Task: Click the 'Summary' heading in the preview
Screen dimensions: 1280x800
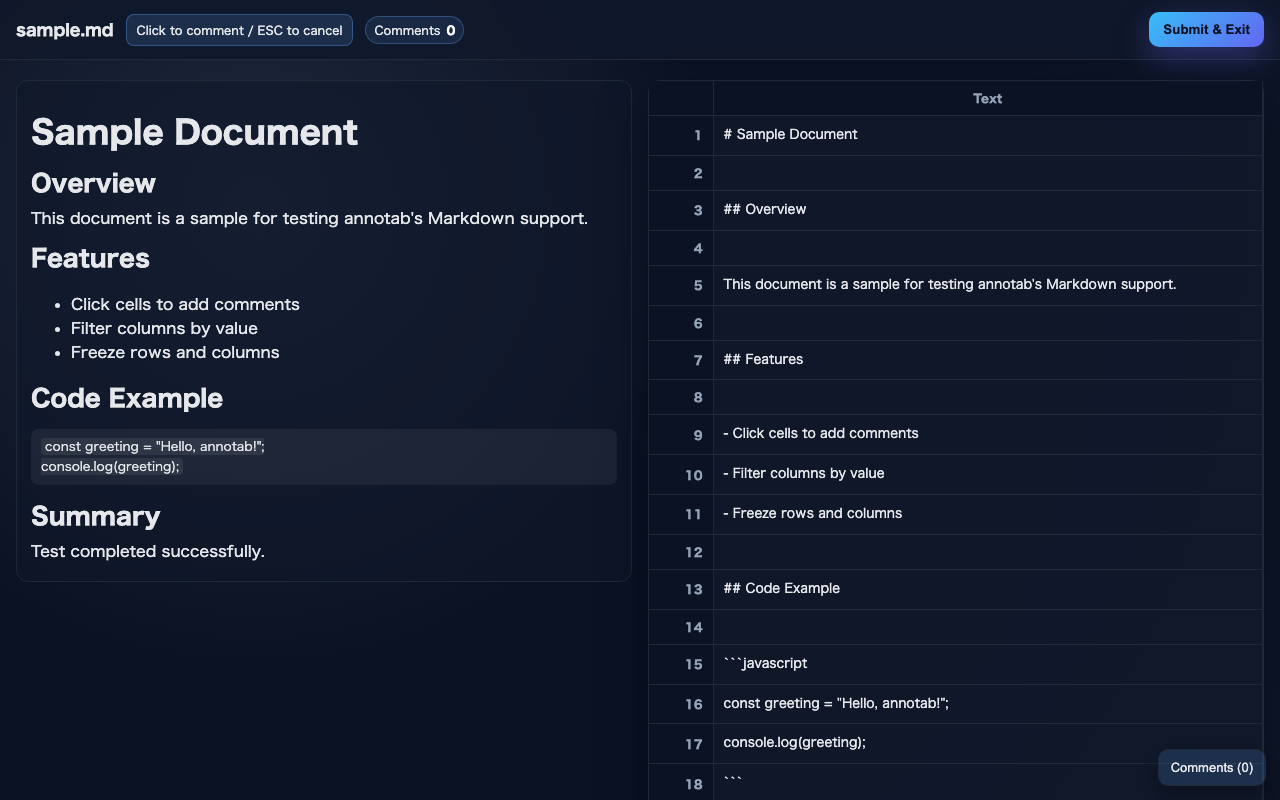Action: coord(95,516)
